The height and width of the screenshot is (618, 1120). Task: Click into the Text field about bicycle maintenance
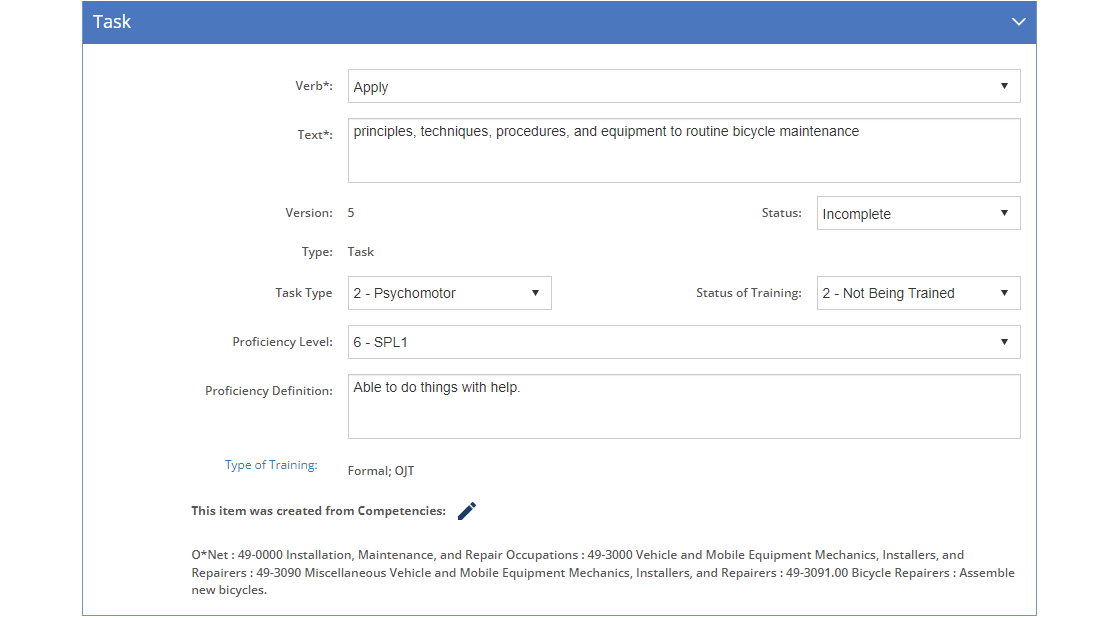684,151
